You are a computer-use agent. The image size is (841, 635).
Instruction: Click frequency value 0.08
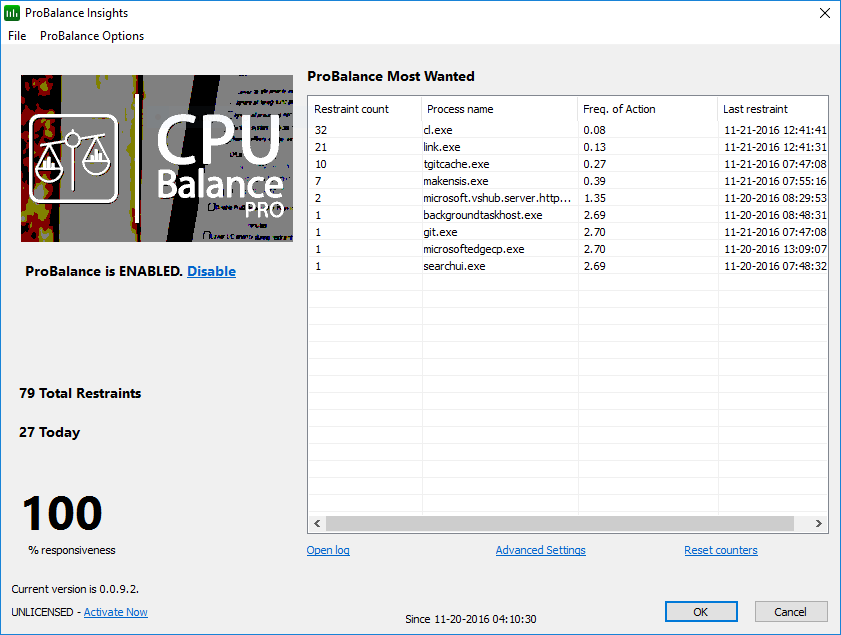pyautogui.click(x=594, y=130)
